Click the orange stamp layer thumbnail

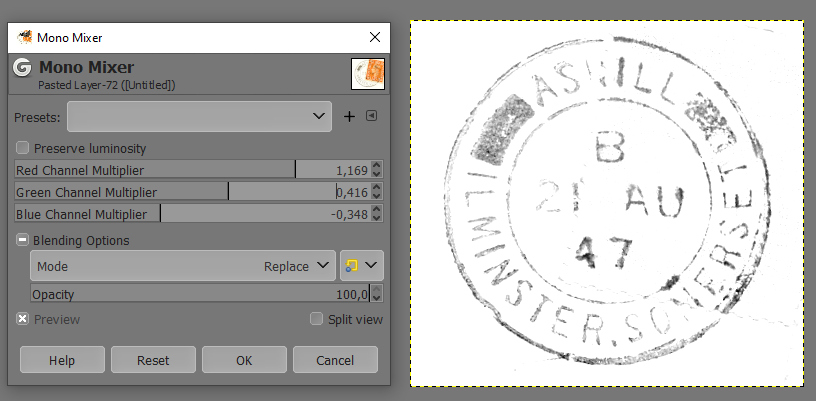(x=368, y=74)
